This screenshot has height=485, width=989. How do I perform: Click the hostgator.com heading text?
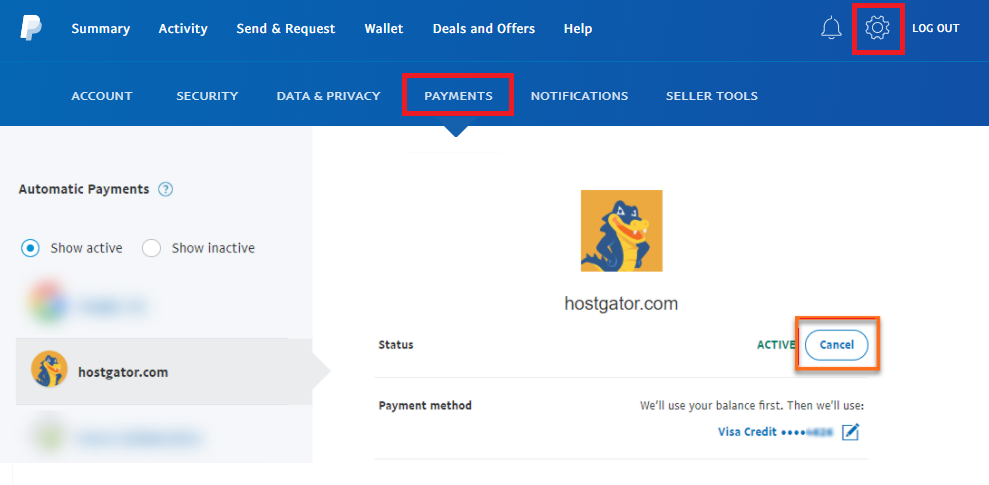click(x=621, y=304)
